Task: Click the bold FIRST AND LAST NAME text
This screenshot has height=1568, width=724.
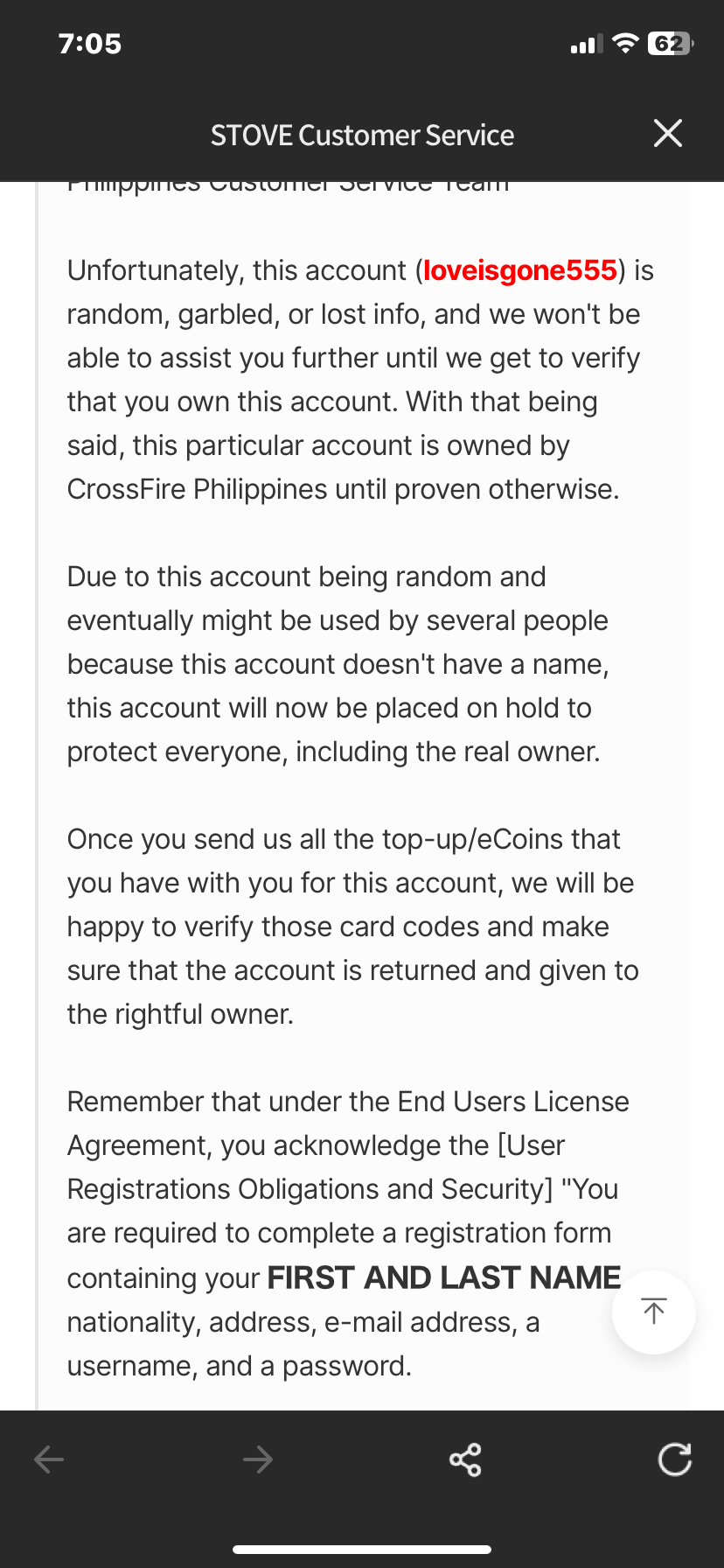Action: (x=443, y=1277)
